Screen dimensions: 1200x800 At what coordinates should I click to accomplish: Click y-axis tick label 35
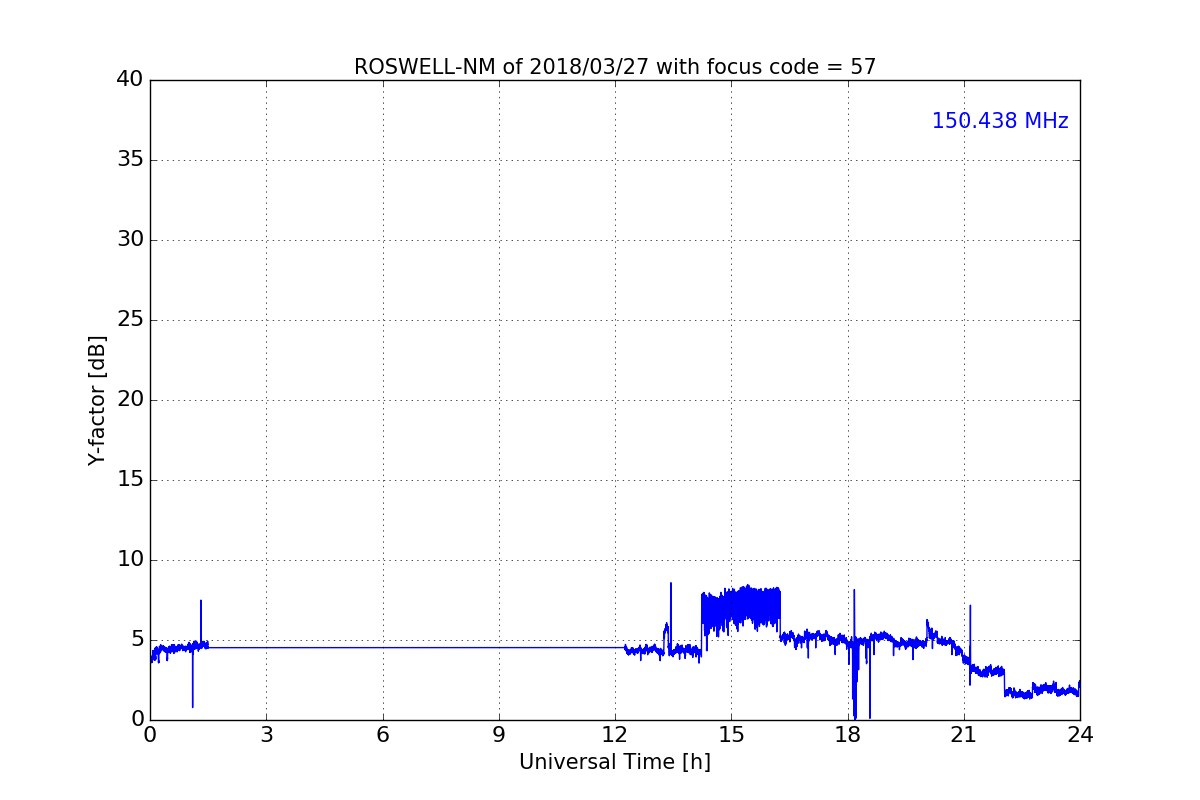pos(130,160)
